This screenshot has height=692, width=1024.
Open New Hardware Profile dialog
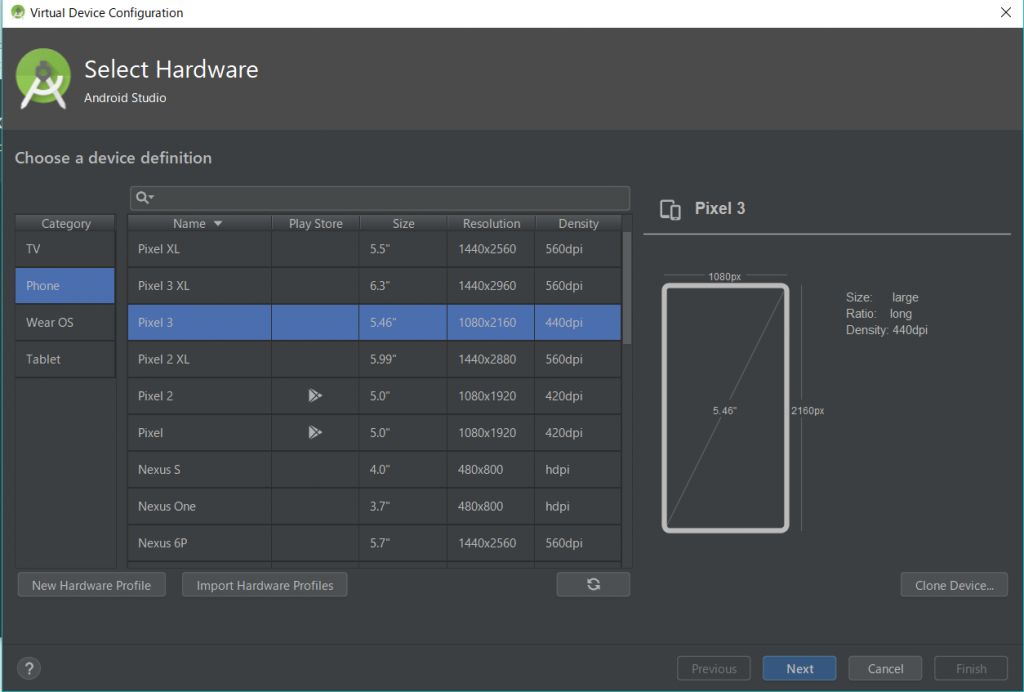click(x=91, y=585)
